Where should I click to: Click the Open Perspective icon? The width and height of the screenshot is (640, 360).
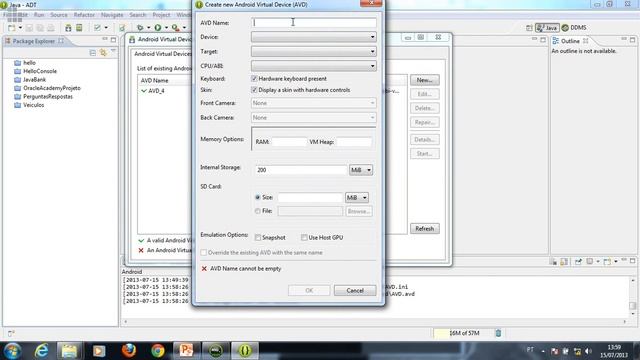529,28
